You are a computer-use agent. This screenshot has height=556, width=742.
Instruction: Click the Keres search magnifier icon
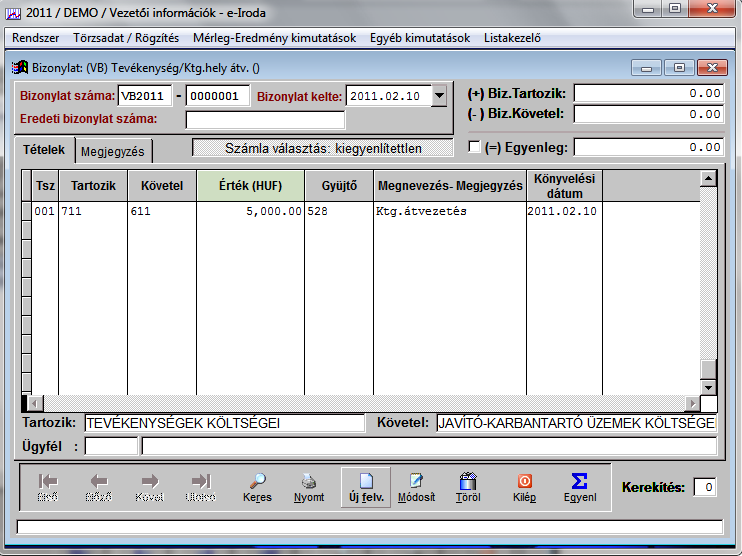(257, 482)
